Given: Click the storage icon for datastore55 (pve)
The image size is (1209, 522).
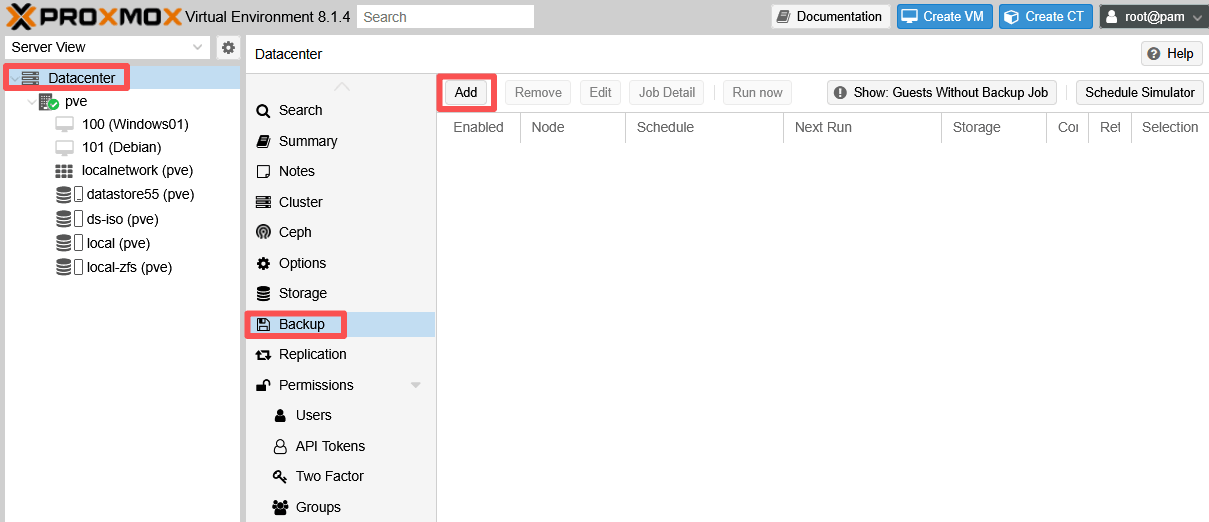Looking at the screenshot, I should (69, 194).
